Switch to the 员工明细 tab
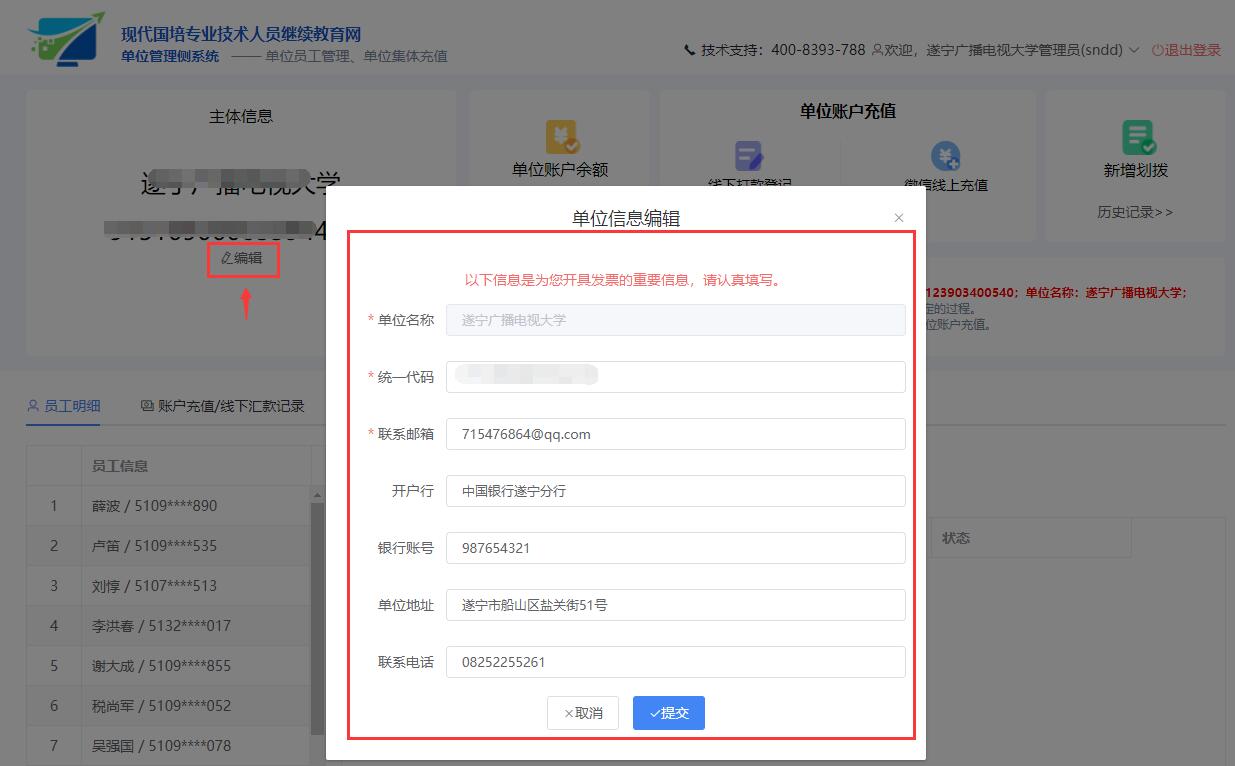Viewport: 1235px width, 766px height. 64,406
